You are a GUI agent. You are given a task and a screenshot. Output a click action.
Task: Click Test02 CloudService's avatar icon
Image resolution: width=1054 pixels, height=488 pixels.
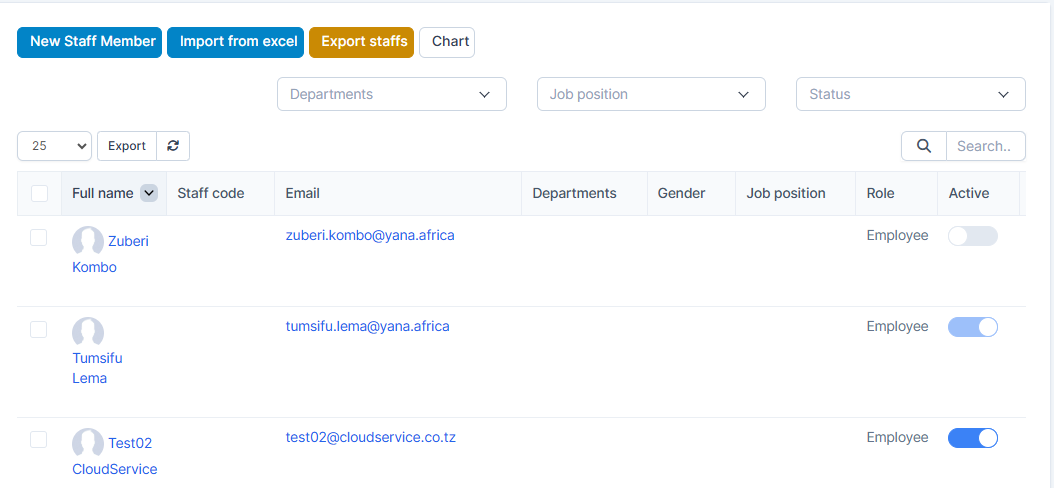[88, 443]
